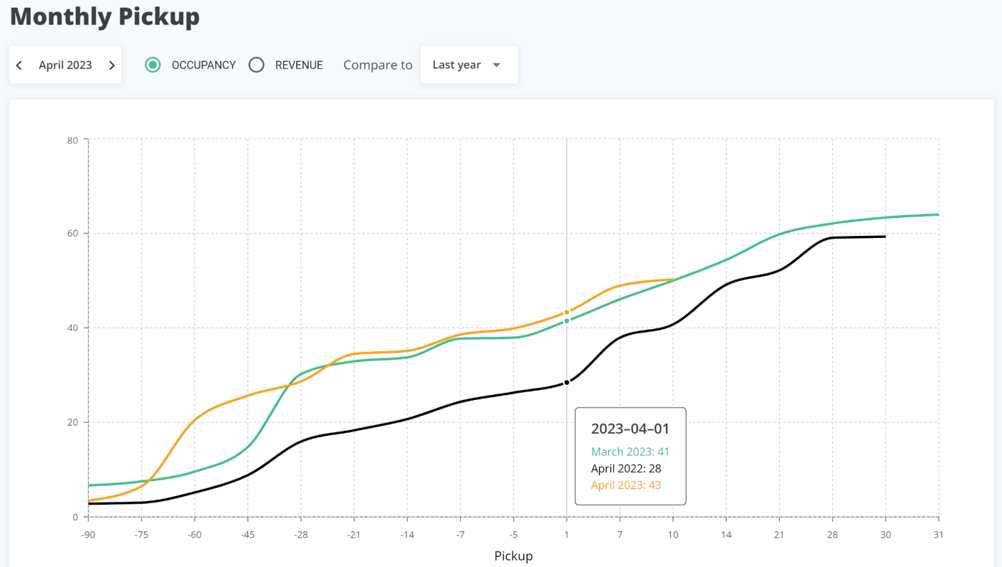Click the April 2022: 28 tooltip entry

pyautogui.click(x=626, y=468)
